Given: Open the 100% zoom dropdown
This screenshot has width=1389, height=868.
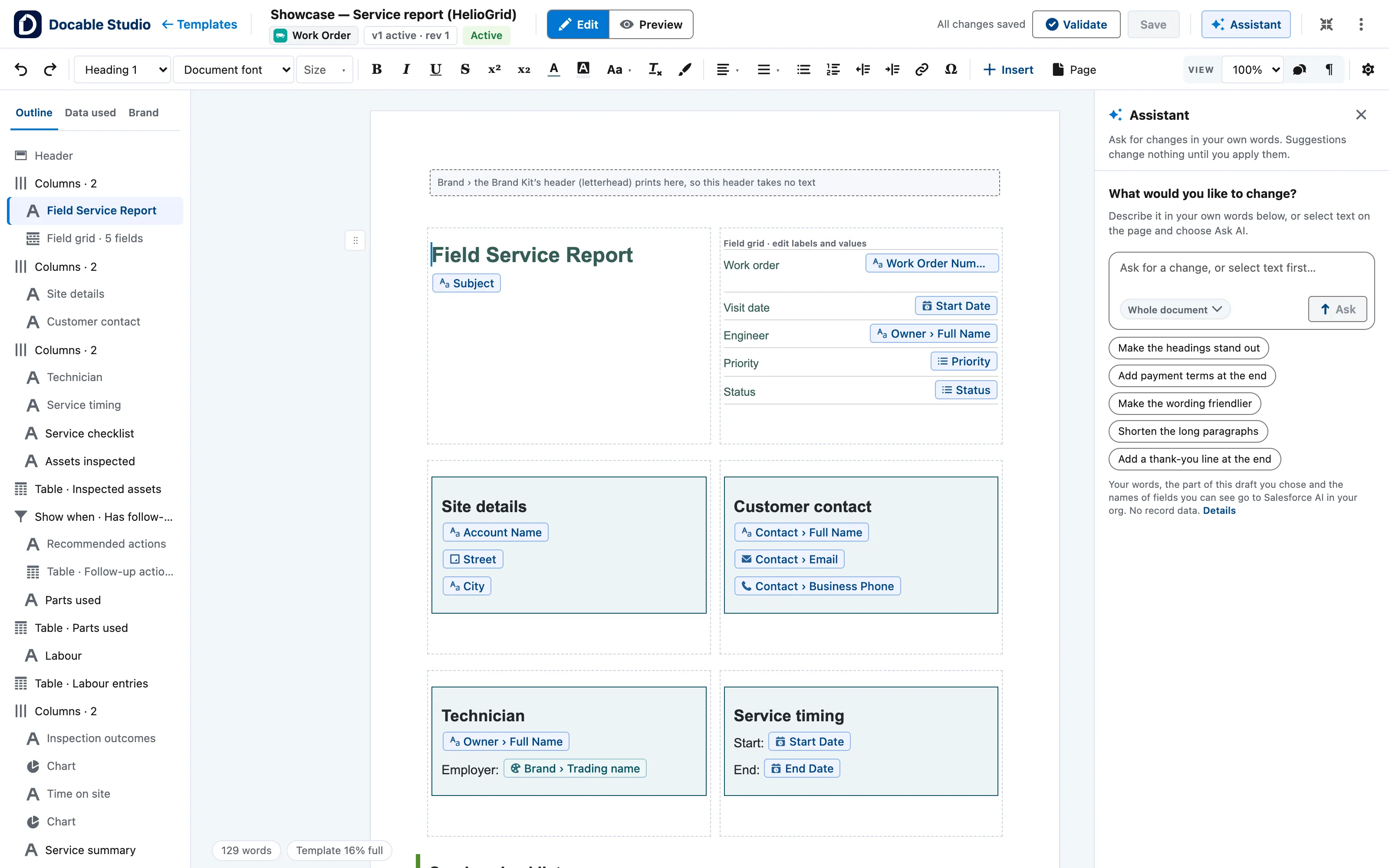Looking at the screenshot, I should [1253, 69].
